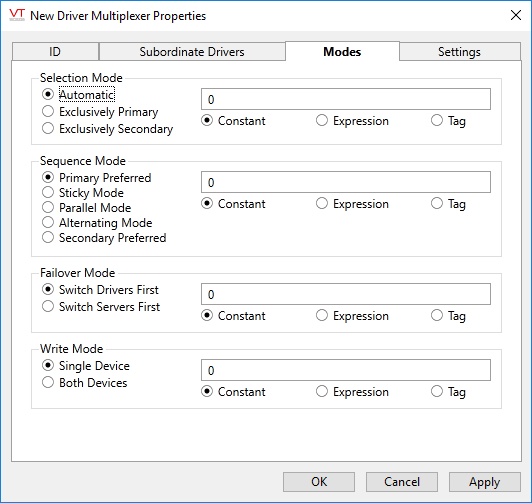Click the Cancel button

[402, 482]
